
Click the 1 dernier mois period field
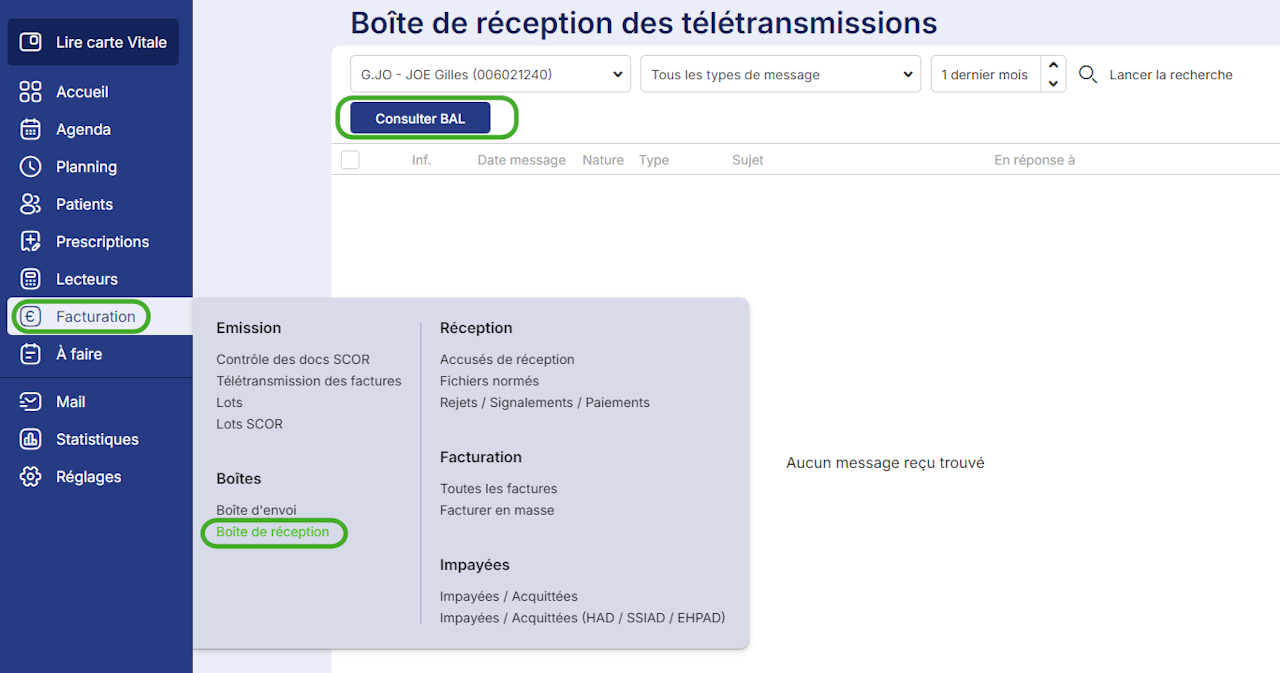(985, 75)
